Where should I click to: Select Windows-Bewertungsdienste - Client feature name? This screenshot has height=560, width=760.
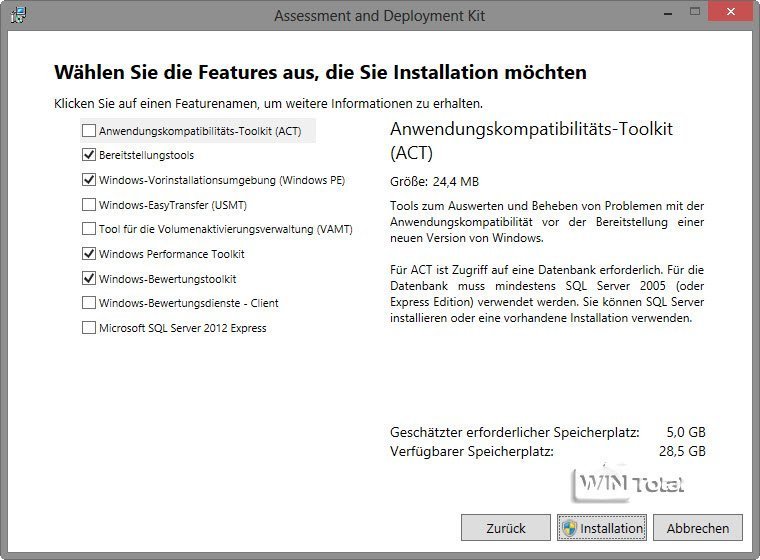tap(189, 304)
